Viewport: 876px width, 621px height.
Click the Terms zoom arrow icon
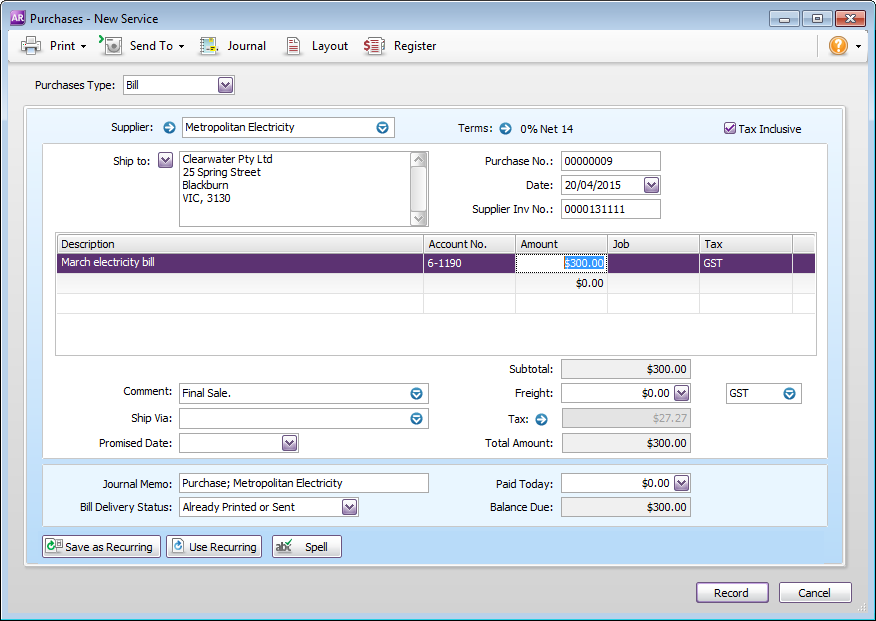click(505, 128)
